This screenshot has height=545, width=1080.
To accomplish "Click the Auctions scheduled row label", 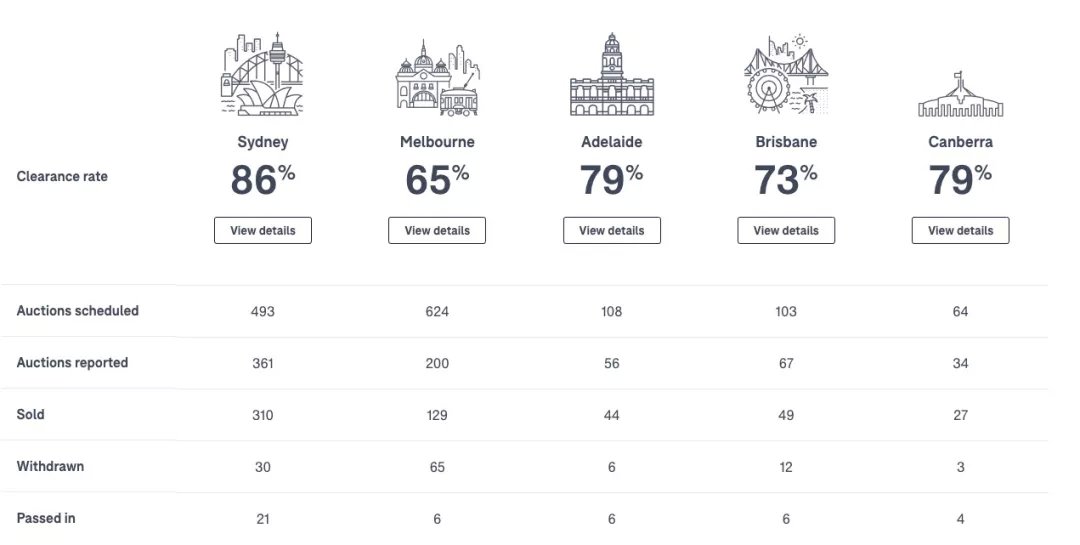I will coord(77,311).
